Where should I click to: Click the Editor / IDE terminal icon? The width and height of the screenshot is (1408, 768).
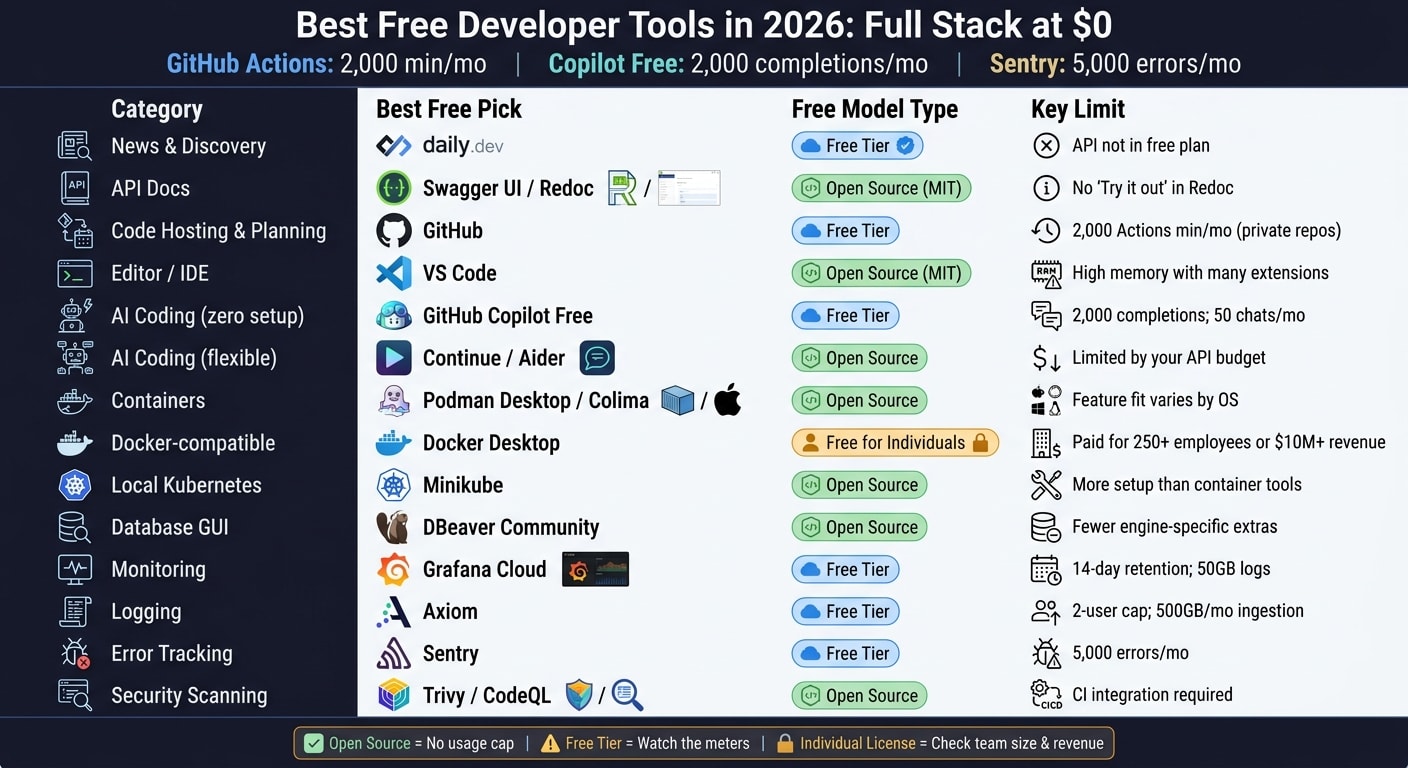[x=75, y=273]
